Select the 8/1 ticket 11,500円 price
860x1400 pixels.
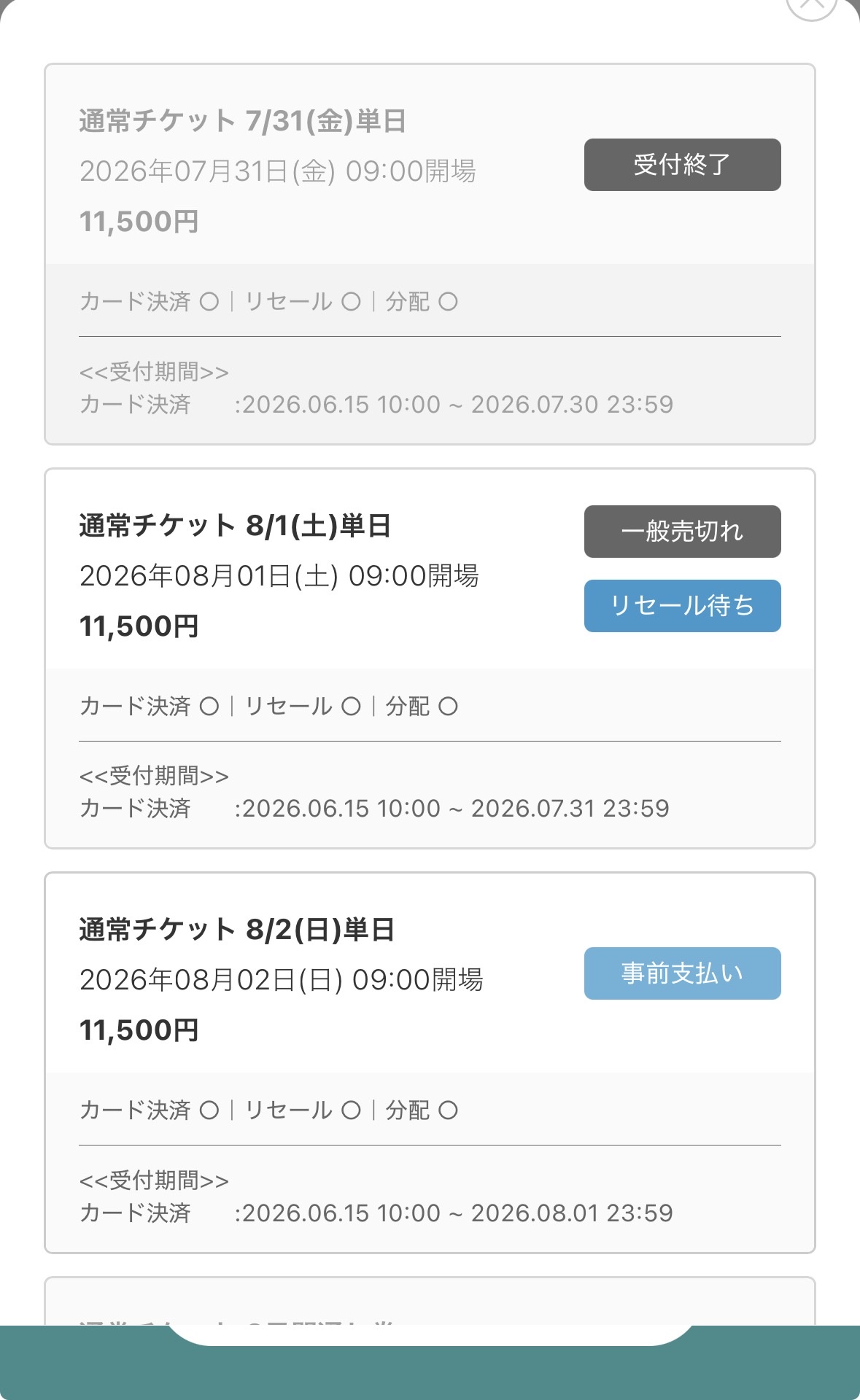point(139,626)
